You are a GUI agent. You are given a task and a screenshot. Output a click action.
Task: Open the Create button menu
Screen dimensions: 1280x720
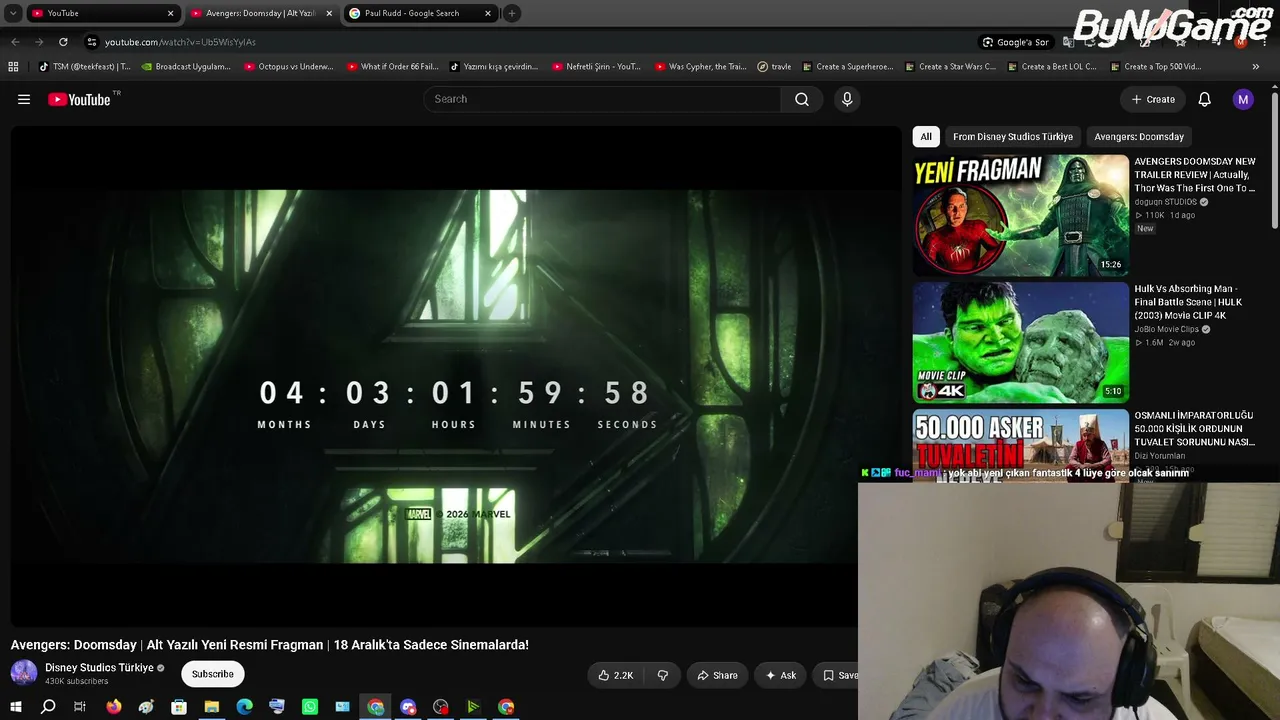pos(1153,99)
